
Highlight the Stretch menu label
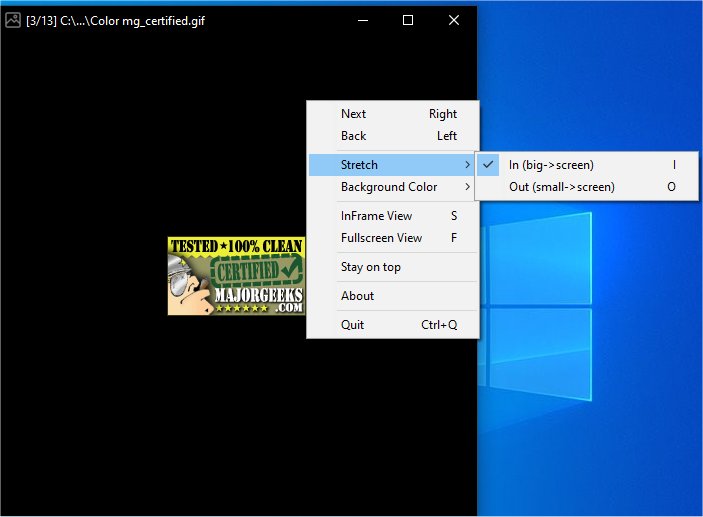359,165
